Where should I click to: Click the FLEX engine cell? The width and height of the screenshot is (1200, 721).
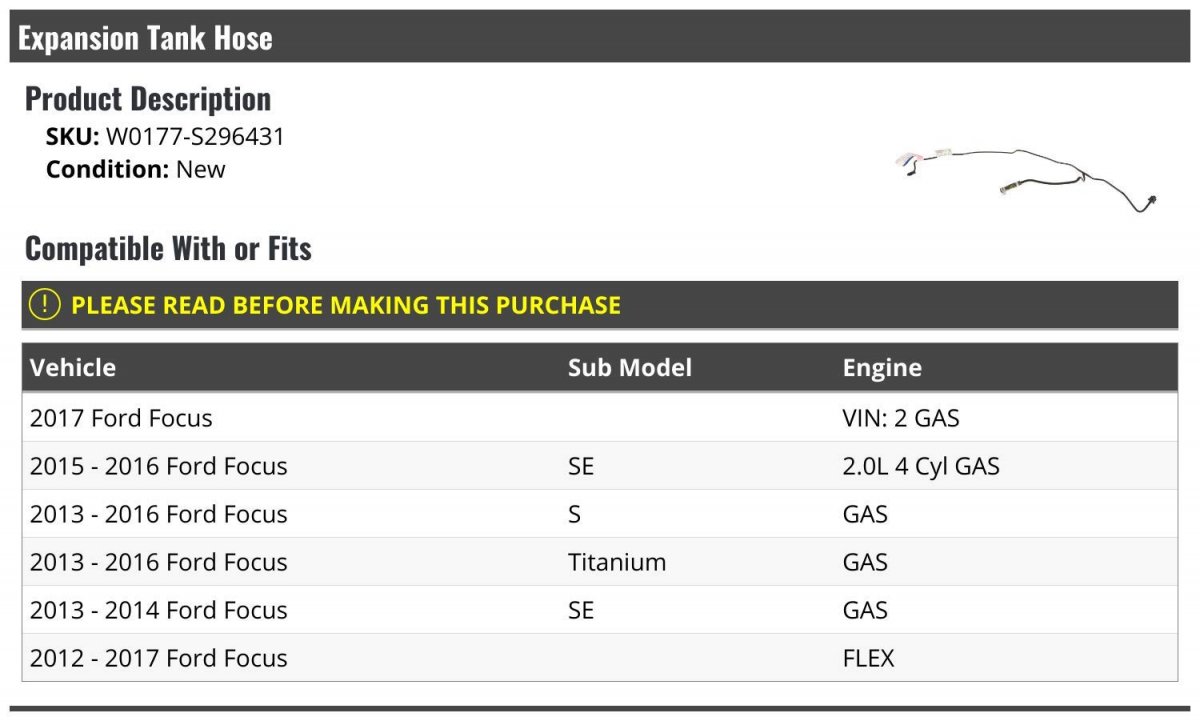pos(869,658)
